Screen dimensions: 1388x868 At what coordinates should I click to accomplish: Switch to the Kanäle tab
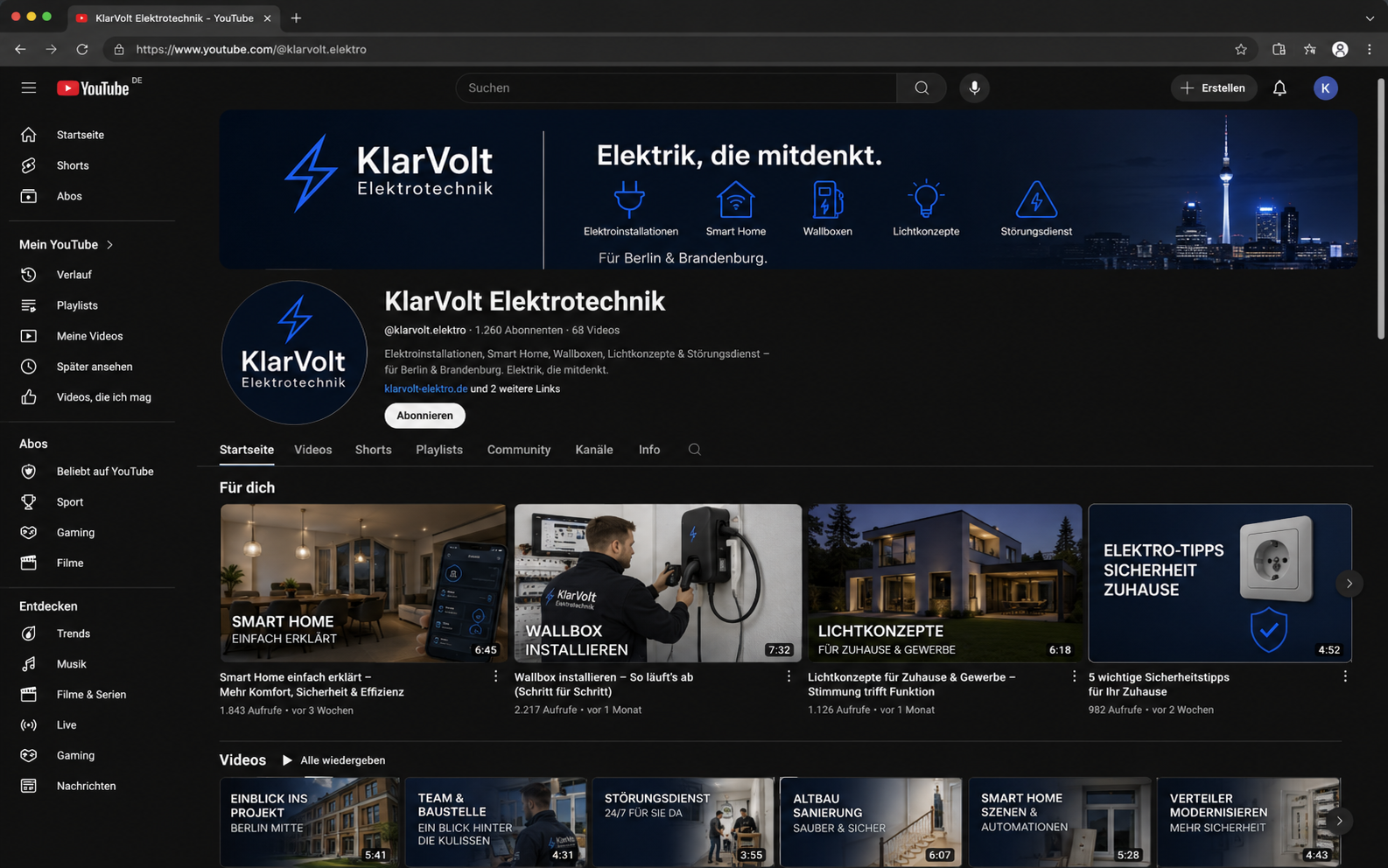click(x=594, y=450)
